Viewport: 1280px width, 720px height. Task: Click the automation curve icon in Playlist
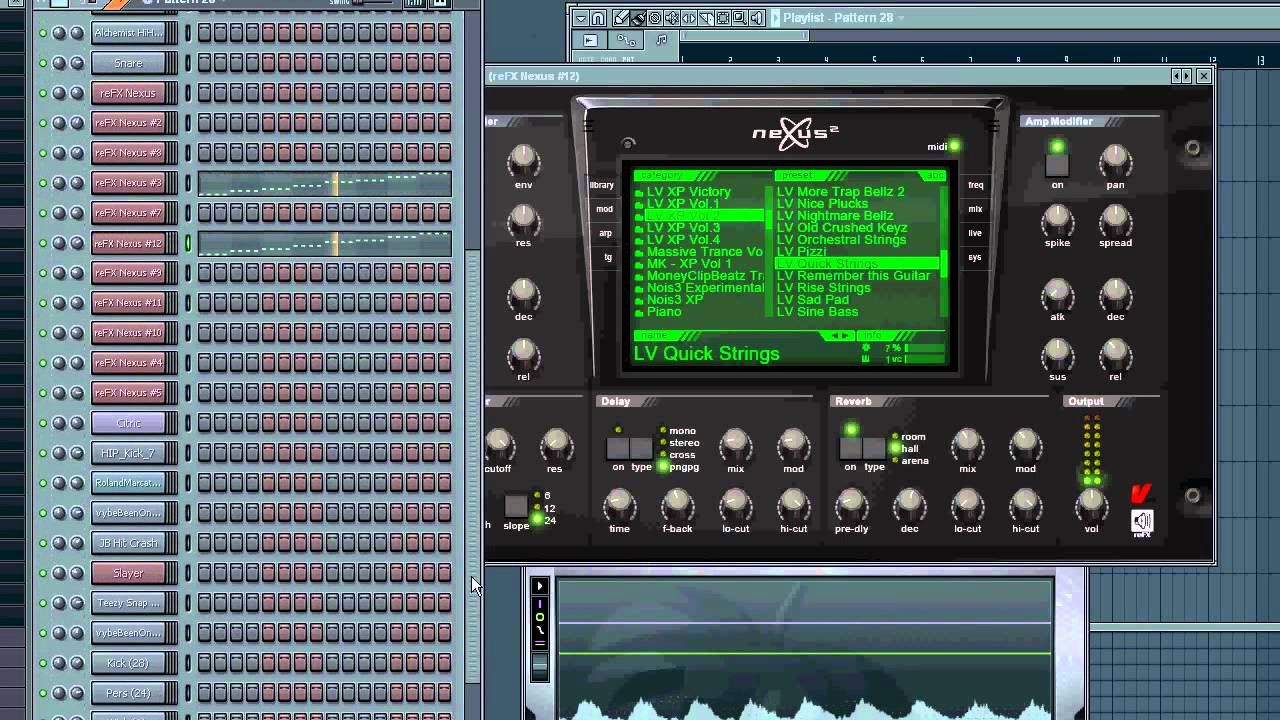[x=626, y=41]
